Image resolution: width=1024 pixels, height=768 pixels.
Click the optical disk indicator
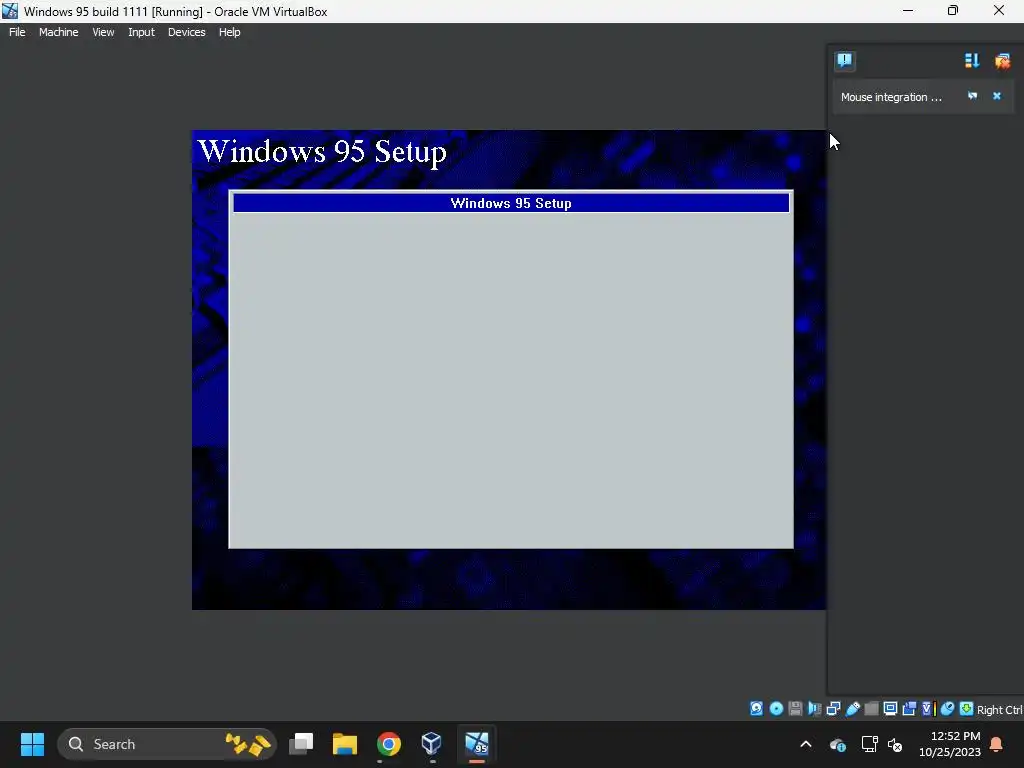pos(776,709)
